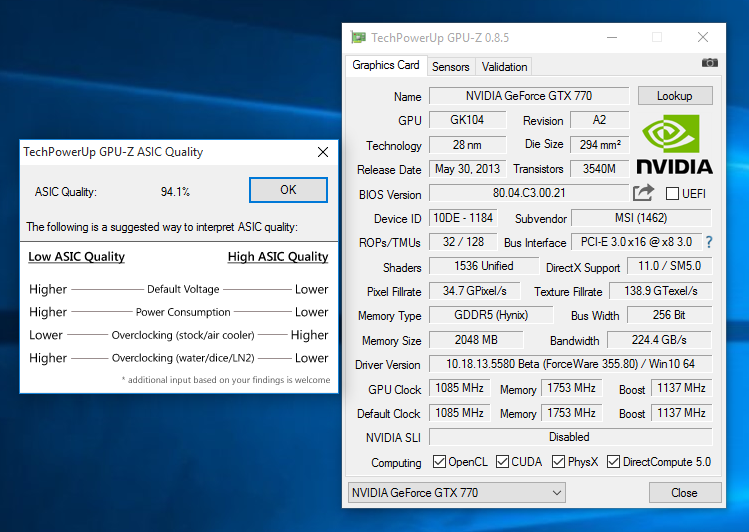Click the Pixel Fillrate value 34.7 GPixel/s

(x=474, y=291)
